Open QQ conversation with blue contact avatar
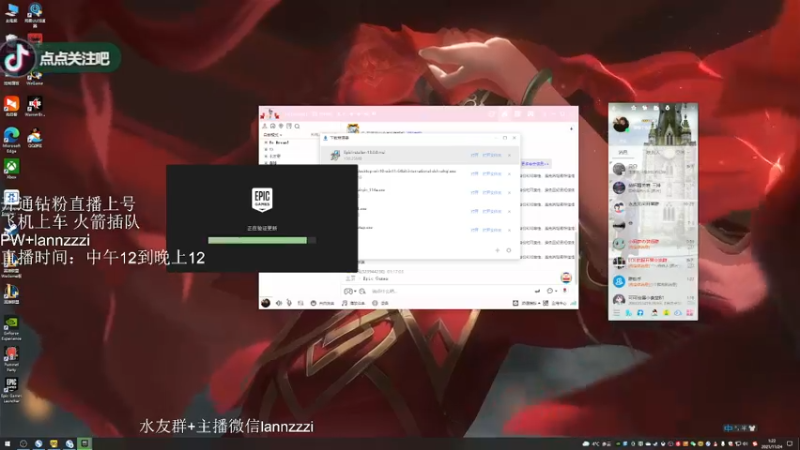This screenshot has width=800, height=450. click(653, 281)
